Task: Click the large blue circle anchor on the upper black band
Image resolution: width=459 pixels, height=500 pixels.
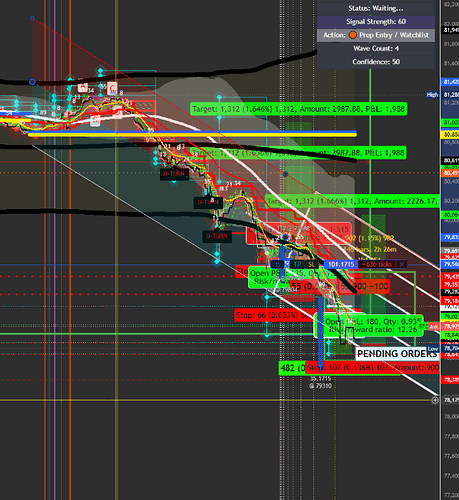Action: point(32,82)
